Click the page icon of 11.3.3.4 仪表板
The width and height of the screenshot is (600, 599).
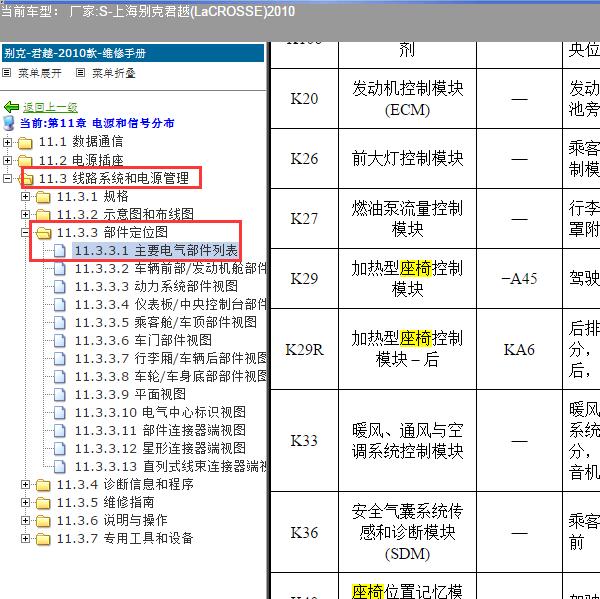(x=60, y=305)
